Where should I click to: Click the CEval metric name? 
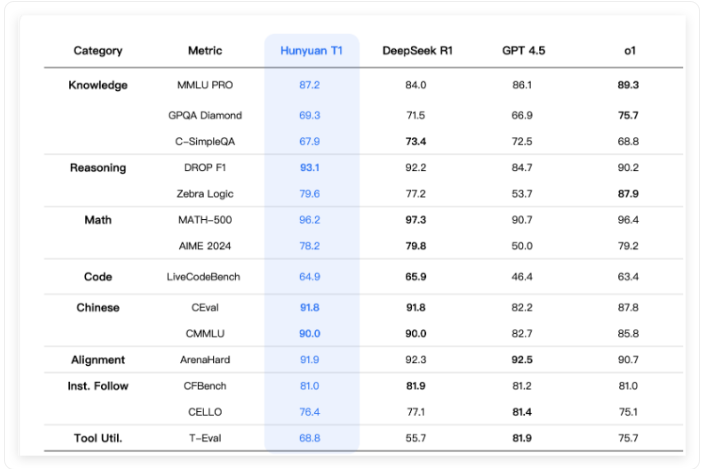[x=205, y=307]
